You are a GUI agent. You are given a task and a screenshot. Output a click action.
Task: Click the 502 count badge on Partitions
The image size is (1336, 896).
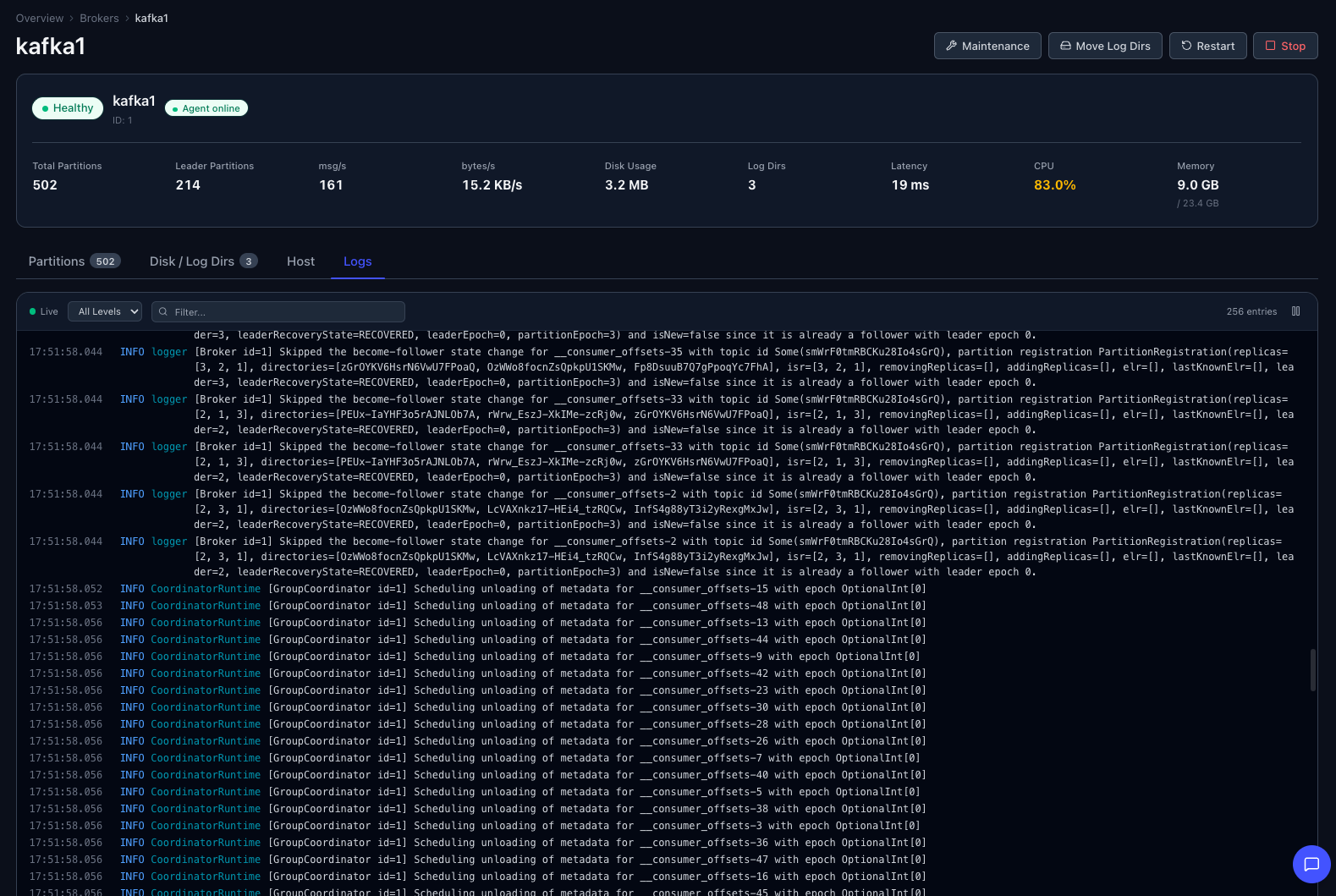(x=105, y=261)
